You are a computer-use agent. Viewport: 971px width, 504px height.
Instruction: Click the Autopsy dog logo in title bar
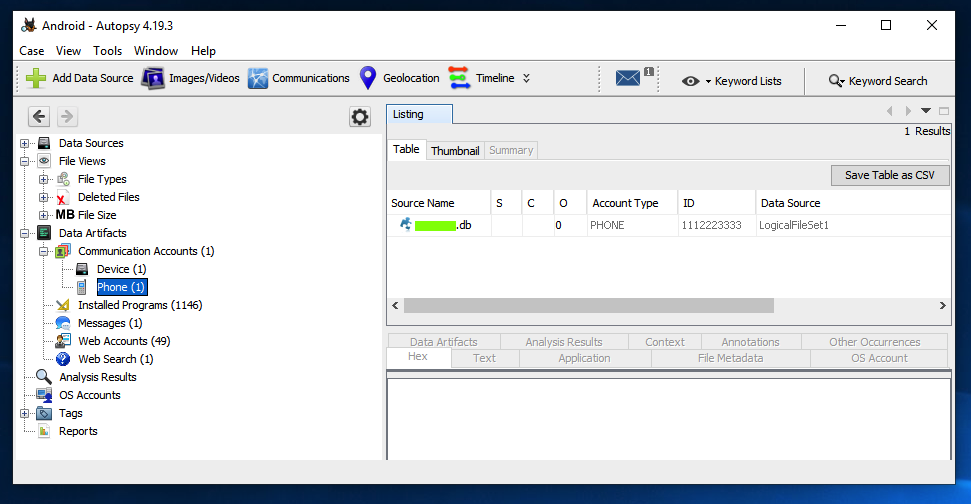tap(28, 25)
